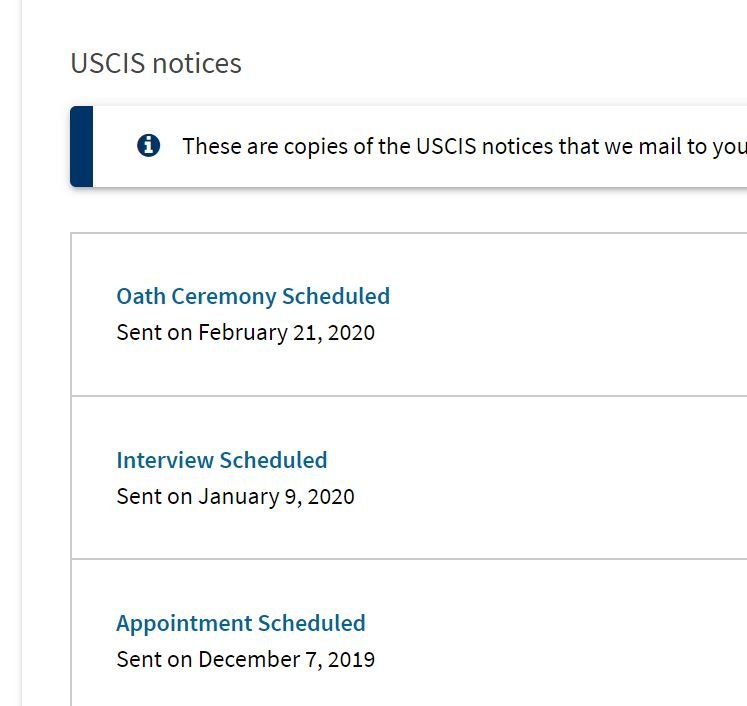Select the 'Sent on December 7, 2019' text

246,660
